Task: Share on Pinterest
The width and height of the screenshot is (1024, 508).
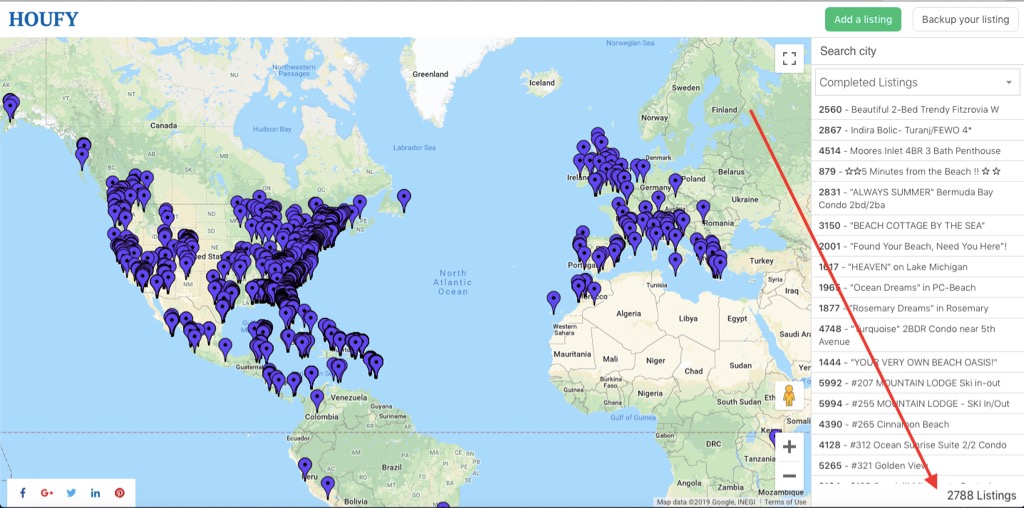Action: (120, 493)
